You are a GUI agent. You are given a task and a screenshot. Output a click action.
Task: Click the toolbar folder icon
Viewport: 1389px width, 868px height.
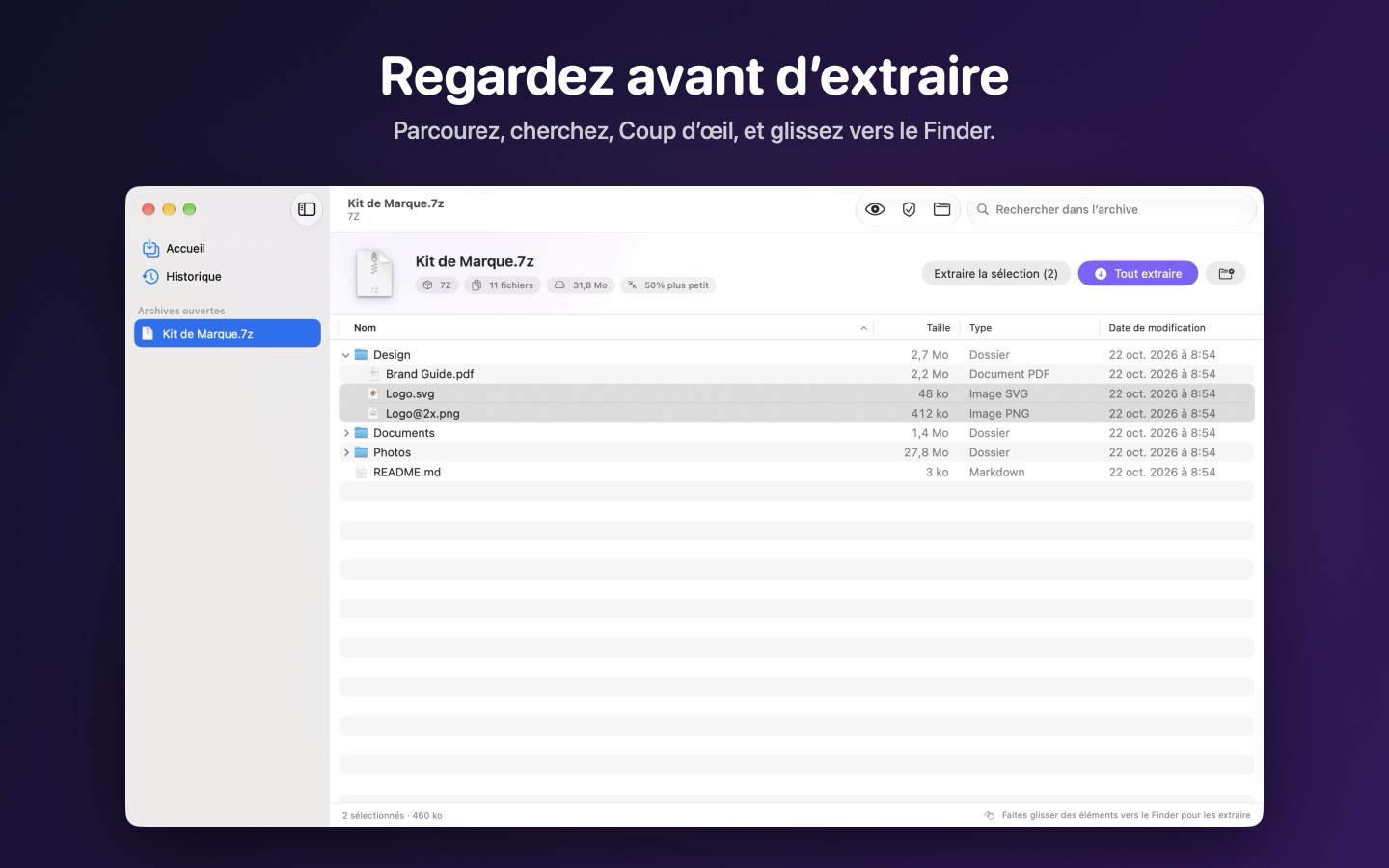pos(942,209)
